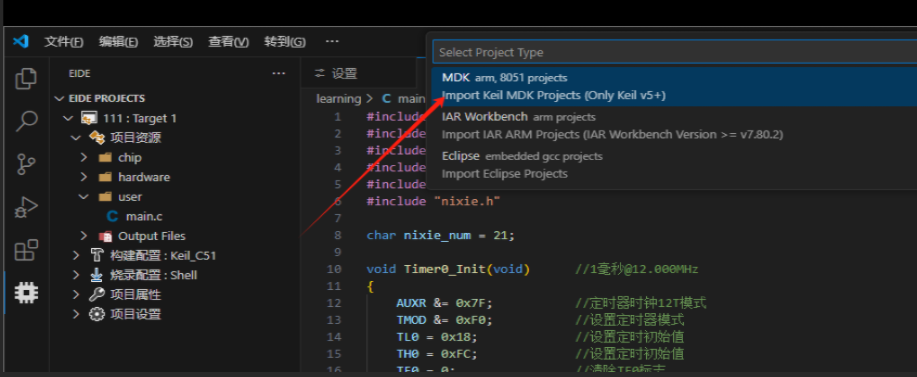The height and width of the screenshot is (377, 917).
Task: Click the learning breadcrumb segment
Action: [339, 98]
